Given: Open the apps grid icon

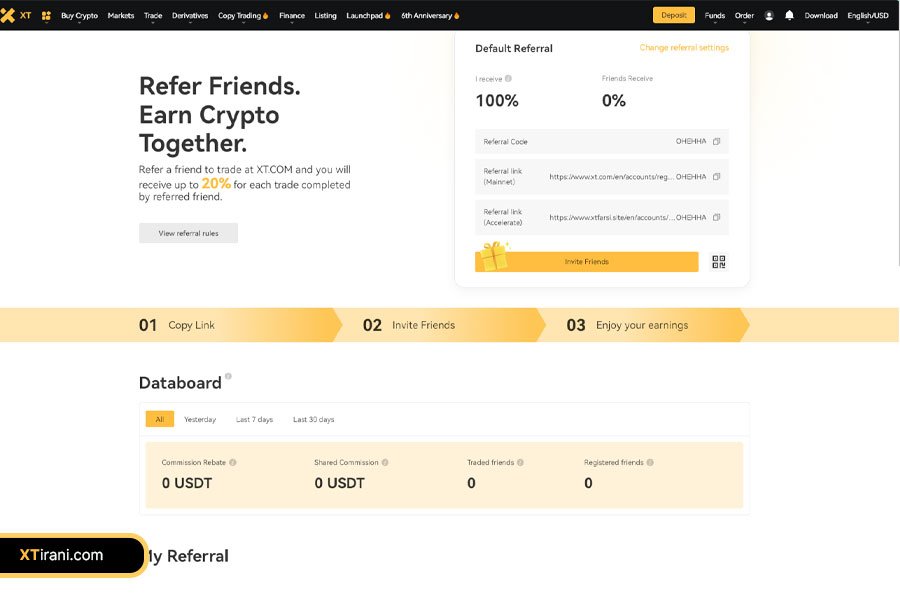Looking at the screenshot, I should 46,16.
